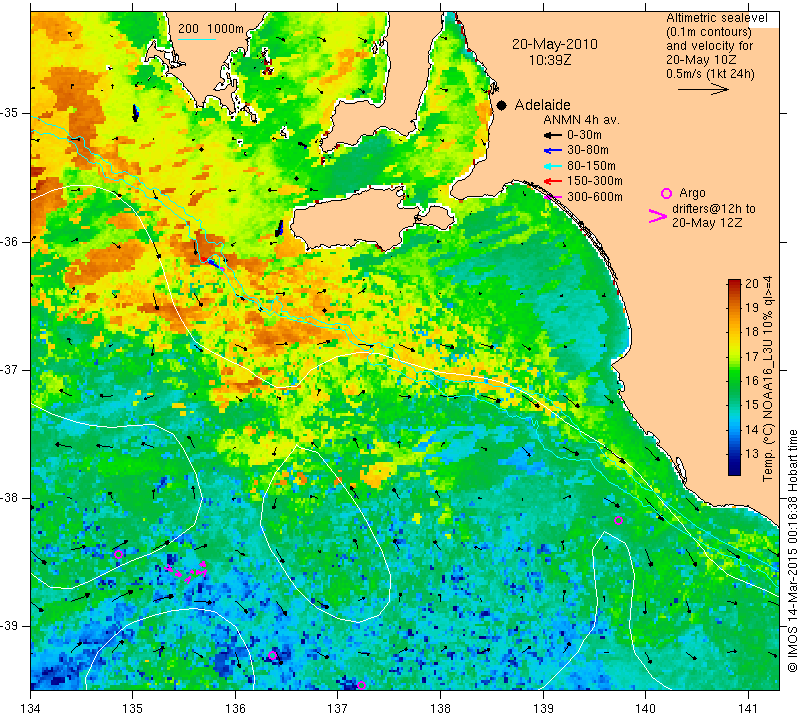Click the '0.5m/s (1kt 24h)' text
Image resolution: width=800 pixels, height=720 pixels.
pos(710,73)
